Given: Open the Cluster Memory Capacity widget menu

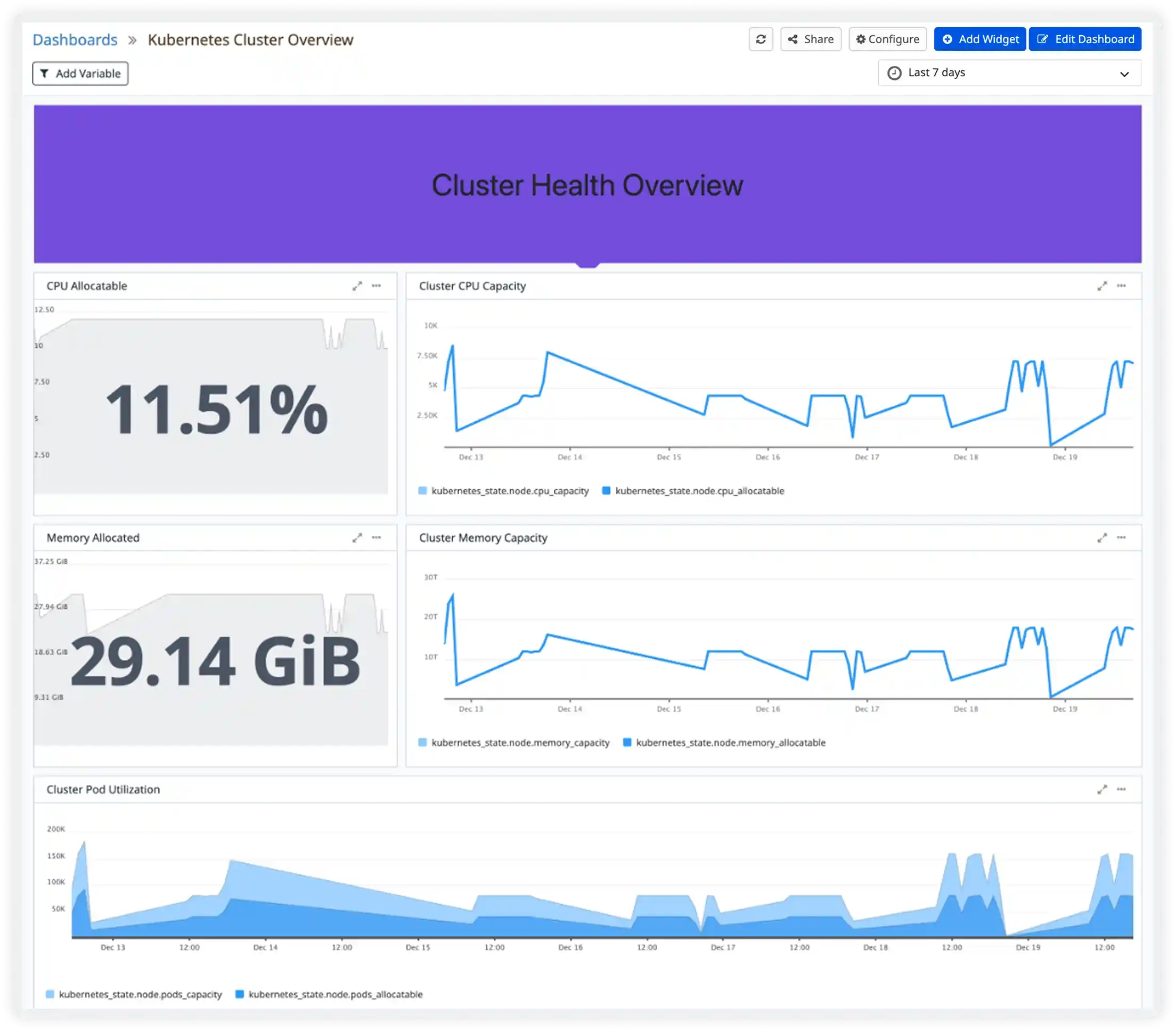Looking at the screenshot, I should click(1121, 537).
